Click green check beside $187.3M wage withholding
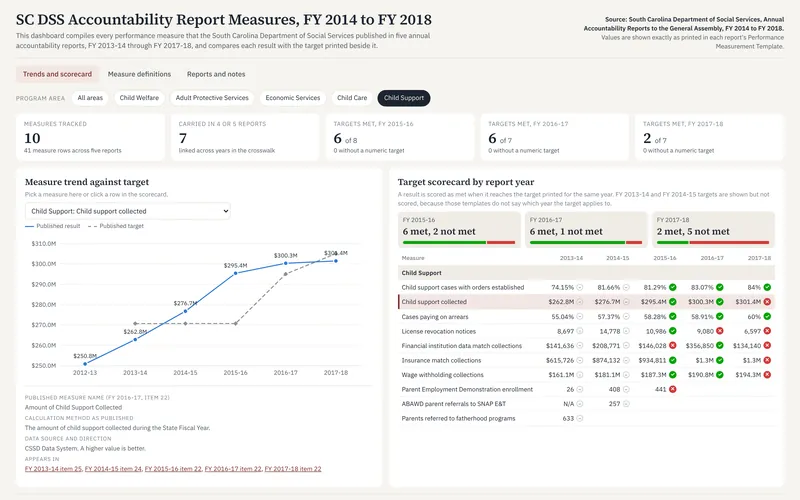 (672, 374)
